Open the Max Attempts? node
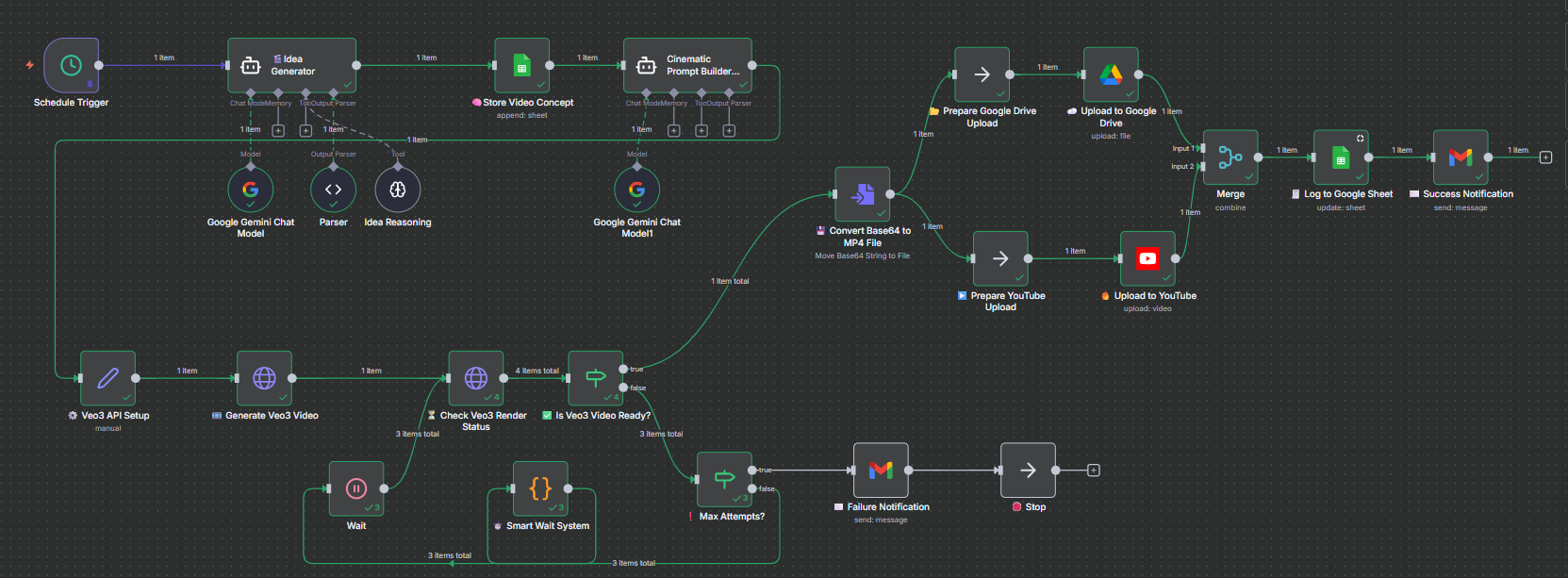The image size is (1568, 578). [724, 479]
